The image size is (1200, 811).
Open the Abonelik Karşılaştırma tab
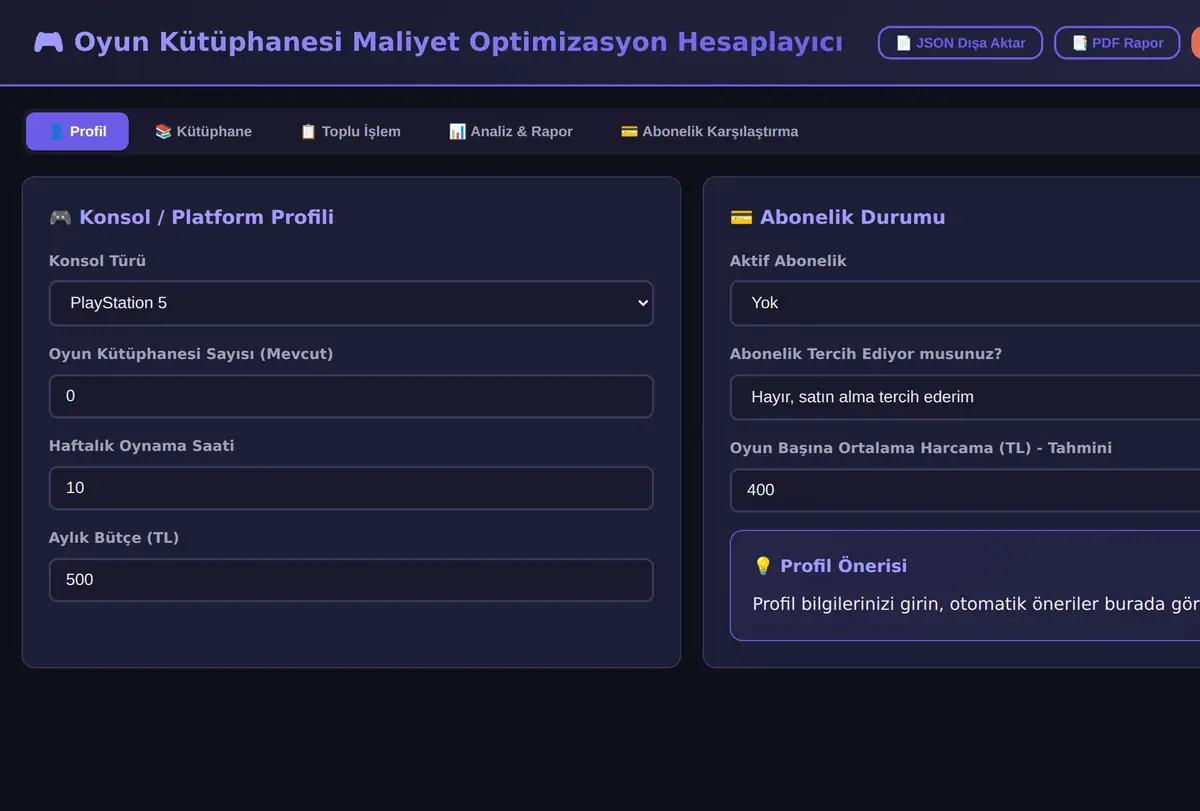709,131
